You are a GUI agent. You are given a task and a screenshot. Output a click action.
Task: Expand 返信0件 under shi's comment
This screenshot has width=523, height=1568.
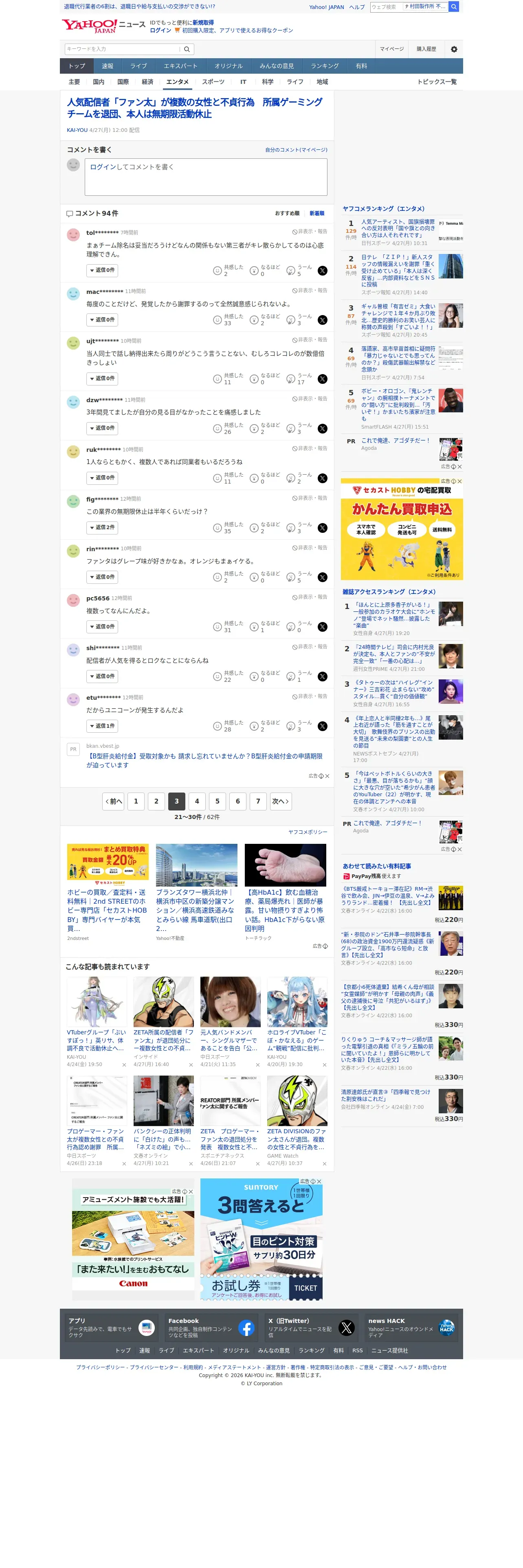[102, 676]
